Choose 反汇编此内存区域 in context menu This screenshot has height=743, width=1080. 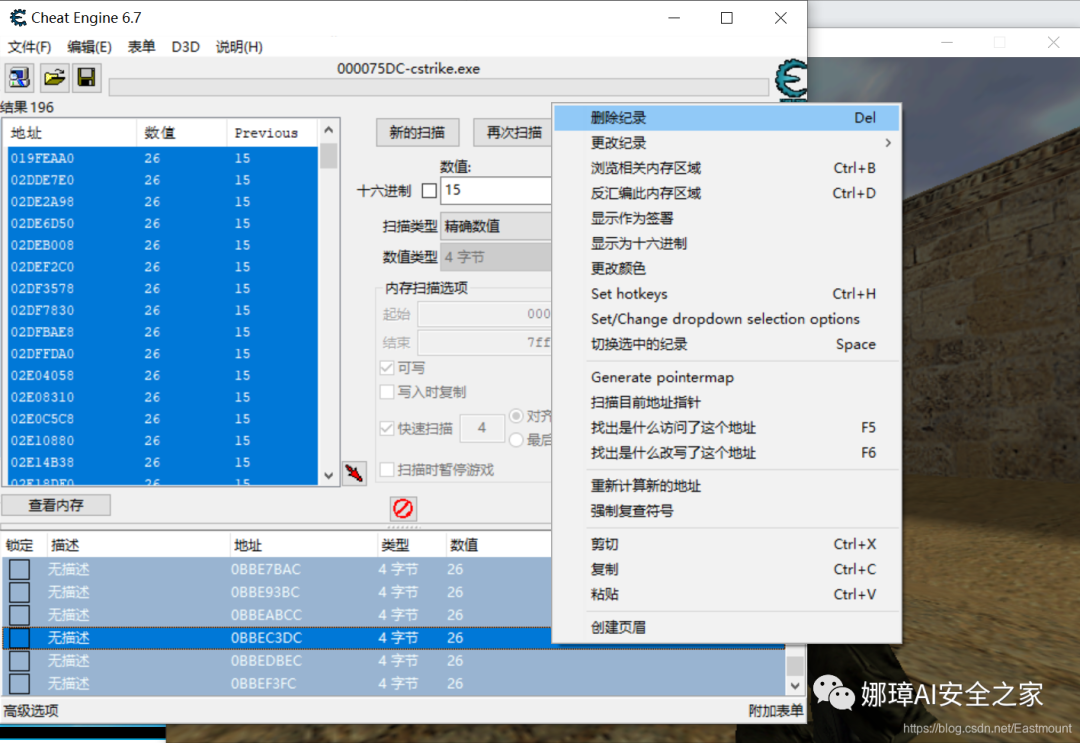[x=727, y=193]
